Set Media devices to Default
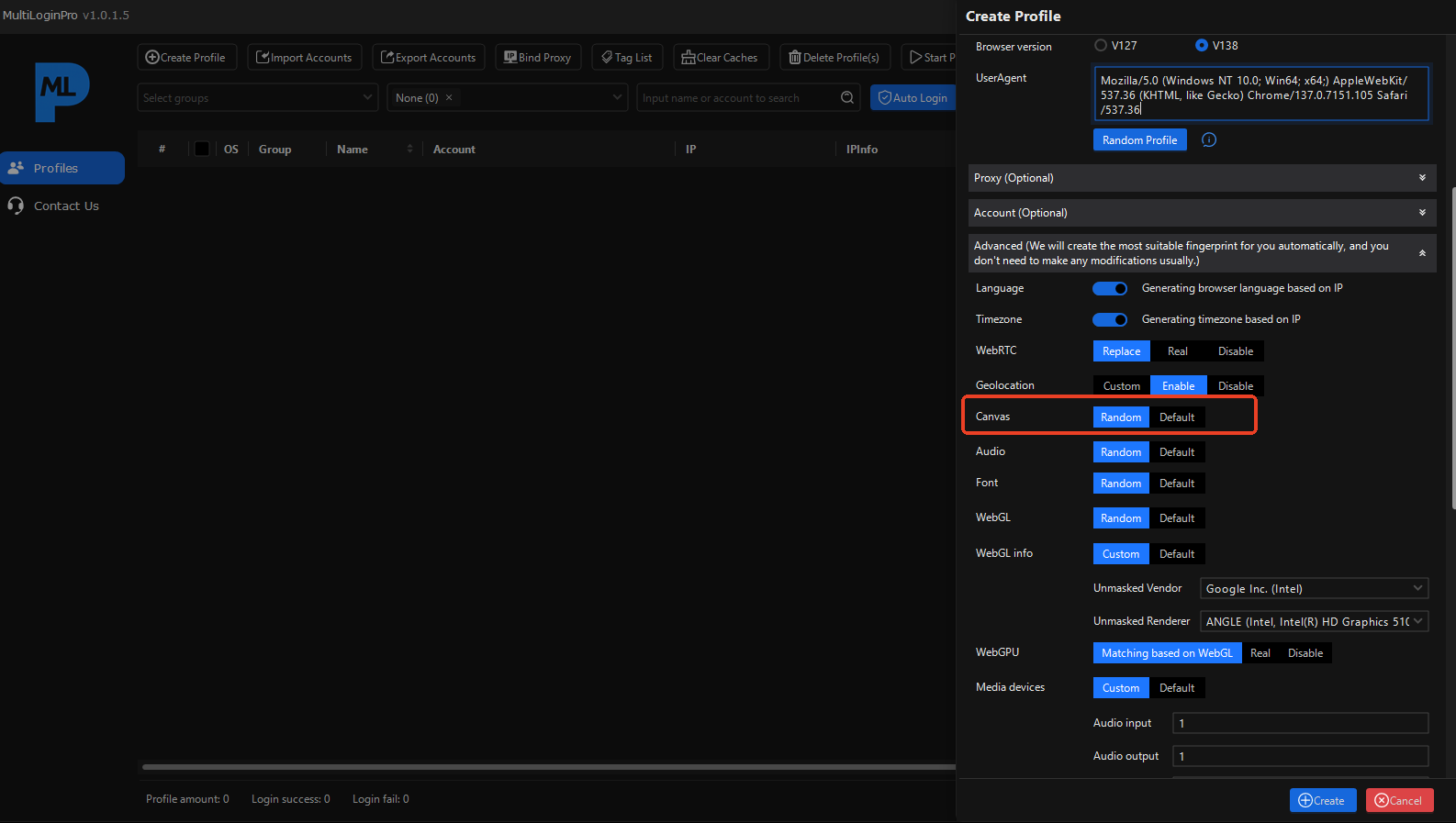 coord(1177,687)
